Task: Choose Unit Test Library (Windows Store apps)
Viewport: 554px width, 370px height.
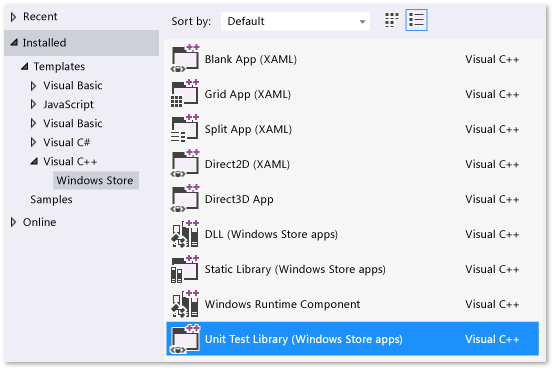Action: coord(352,339)
